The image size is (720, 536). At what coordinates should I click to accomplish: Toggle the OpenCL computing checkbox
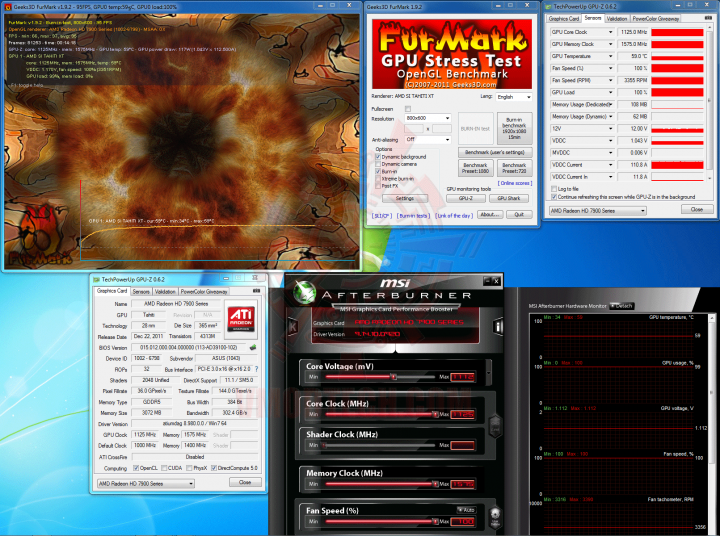[136, 468]
